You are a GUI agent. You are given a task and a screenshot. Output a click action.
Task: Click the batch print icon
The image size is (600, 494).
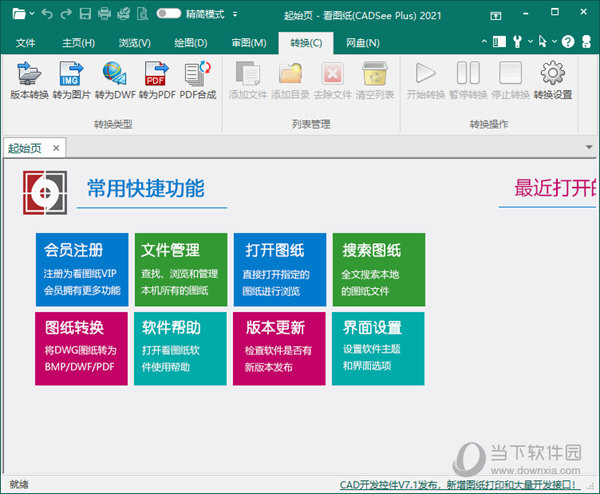pos(123,14)
